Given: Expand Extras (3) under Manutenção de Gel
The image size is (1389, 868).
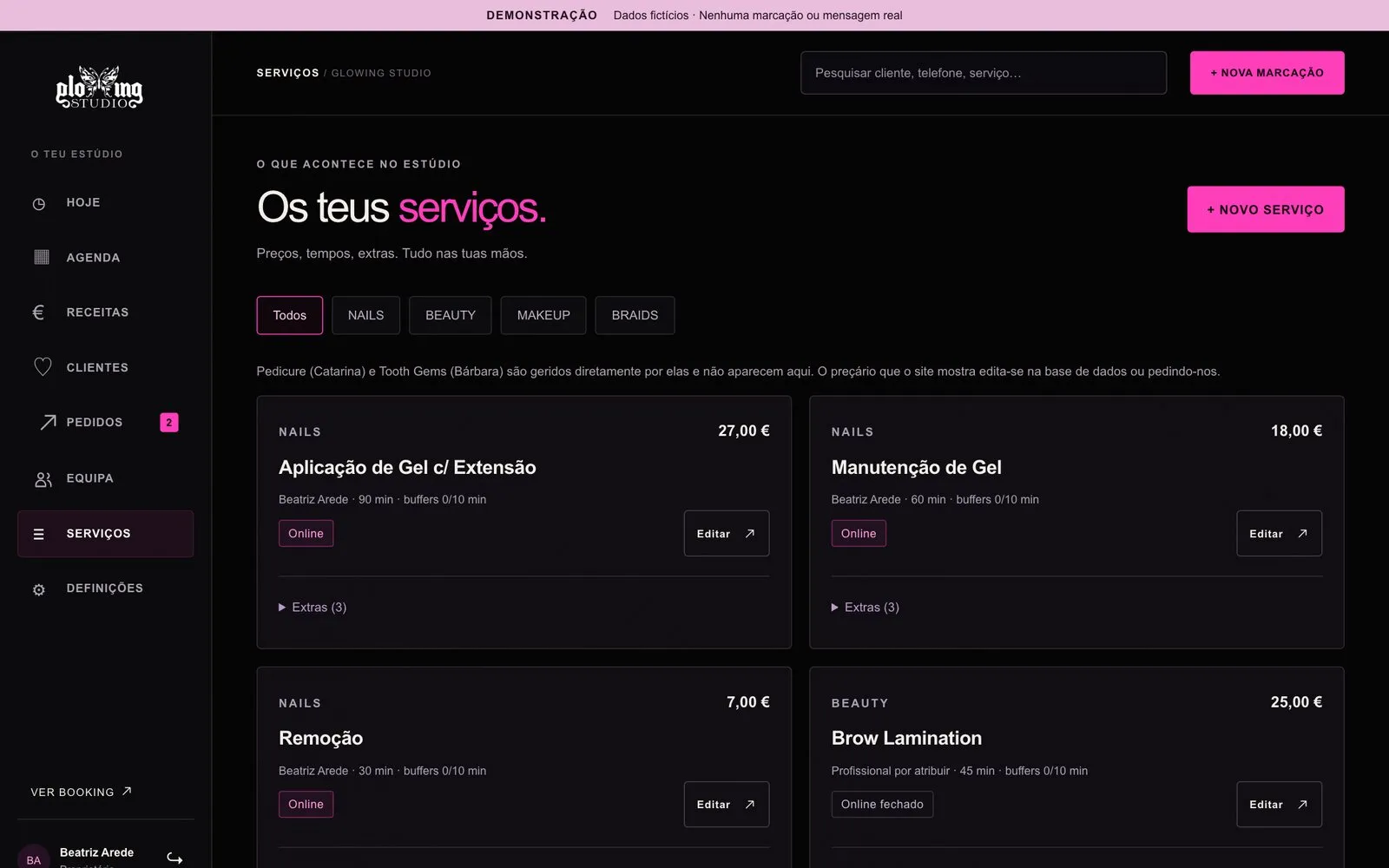Looking at the screenshot, I should (x=866, y=608).
